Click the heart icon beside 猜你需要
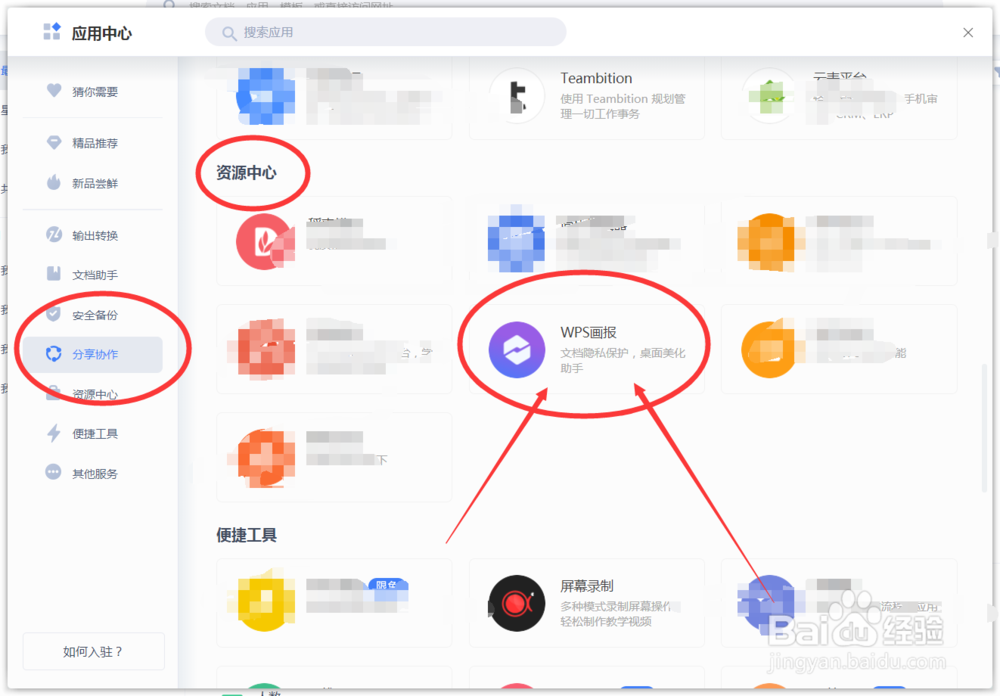This screenshot has width=1000, height=696. [54, 90]
